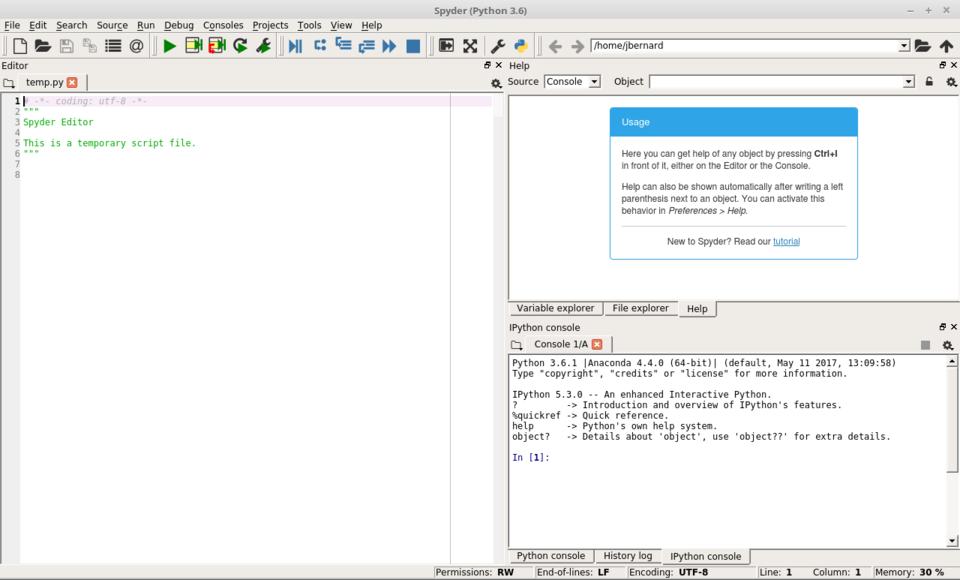Click the green Run file button
Image resolution: width=960 pixels, height=580 pixels.
[170, 46]
